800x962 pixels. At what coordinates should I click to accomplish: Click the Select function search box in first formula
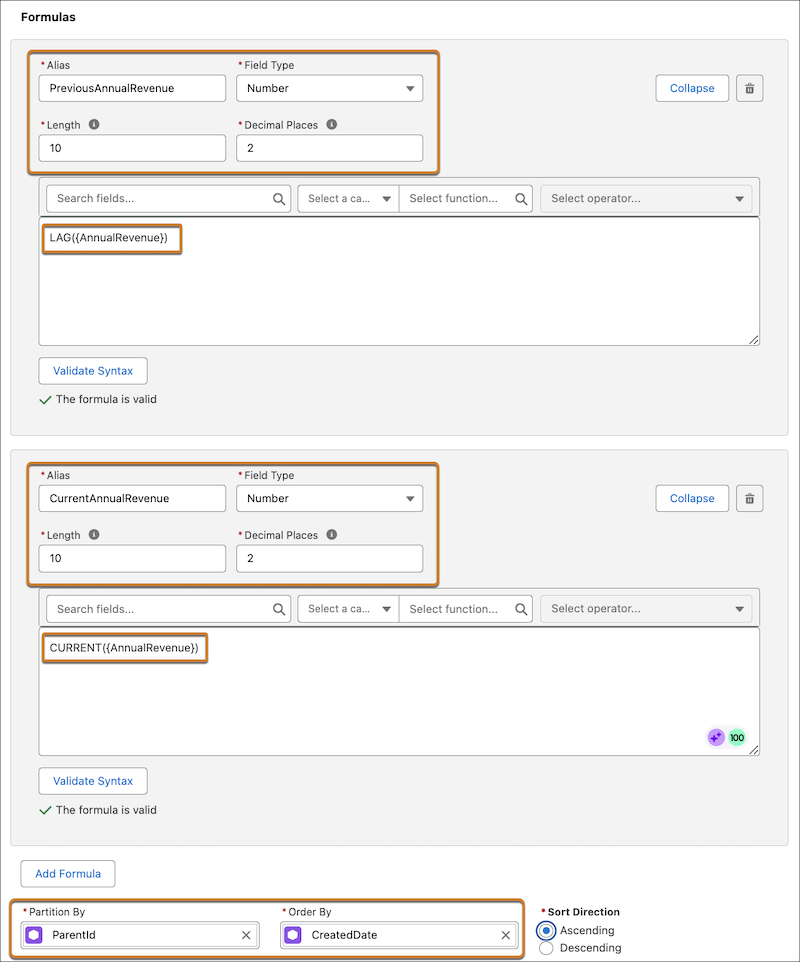(460, 198)
